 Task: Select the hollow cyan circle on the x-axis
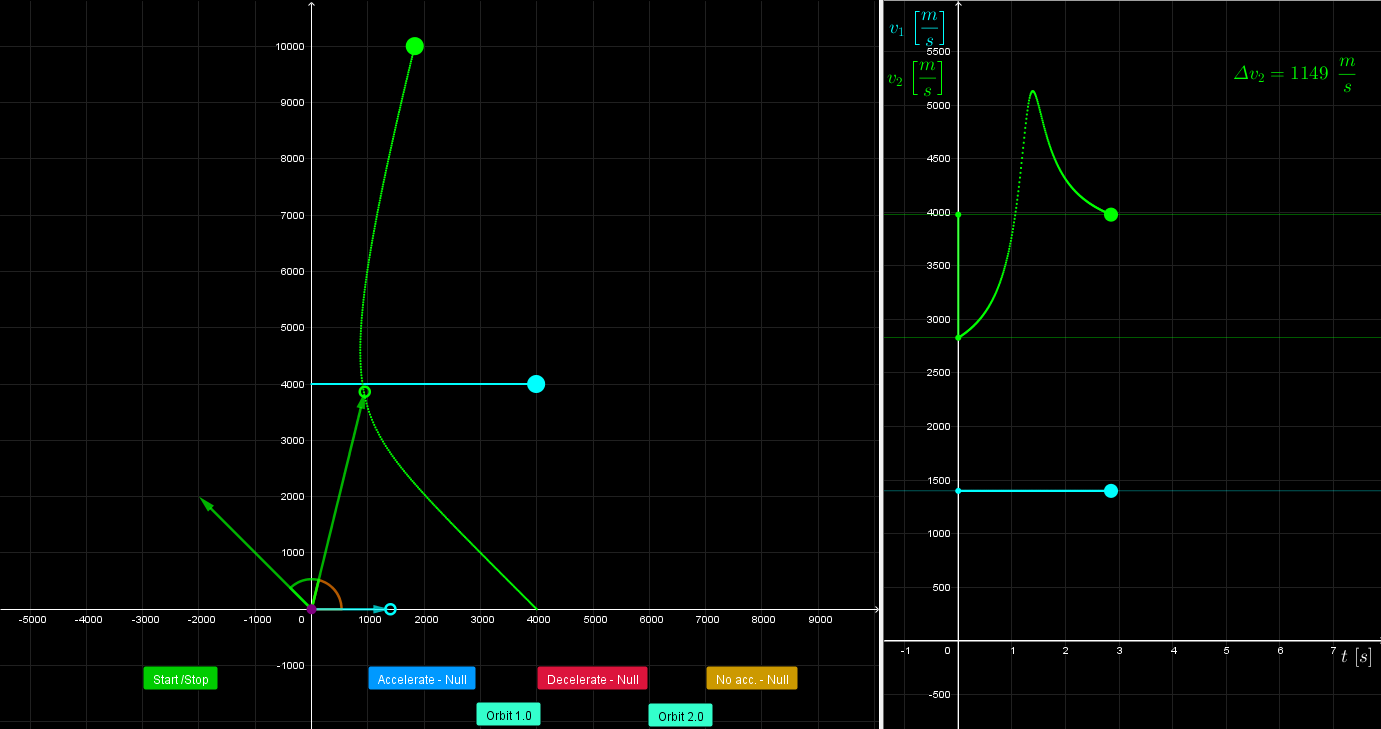(390, 609)
